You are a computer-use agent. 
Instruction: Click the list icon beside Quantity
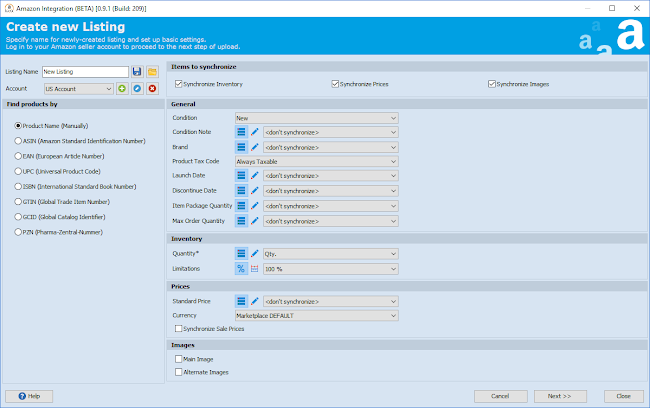(241, 254)
